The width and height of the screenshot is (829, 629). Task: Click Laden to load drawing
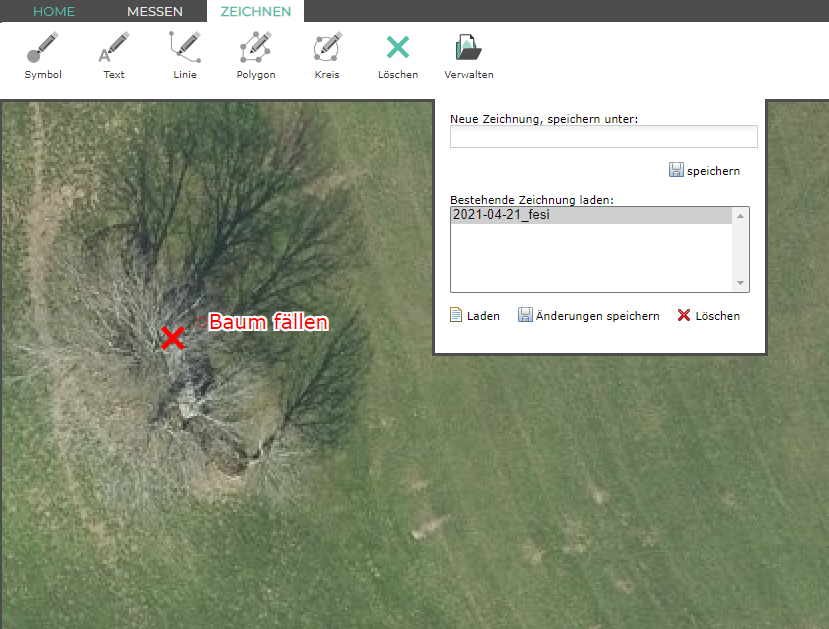coord(475,316)
